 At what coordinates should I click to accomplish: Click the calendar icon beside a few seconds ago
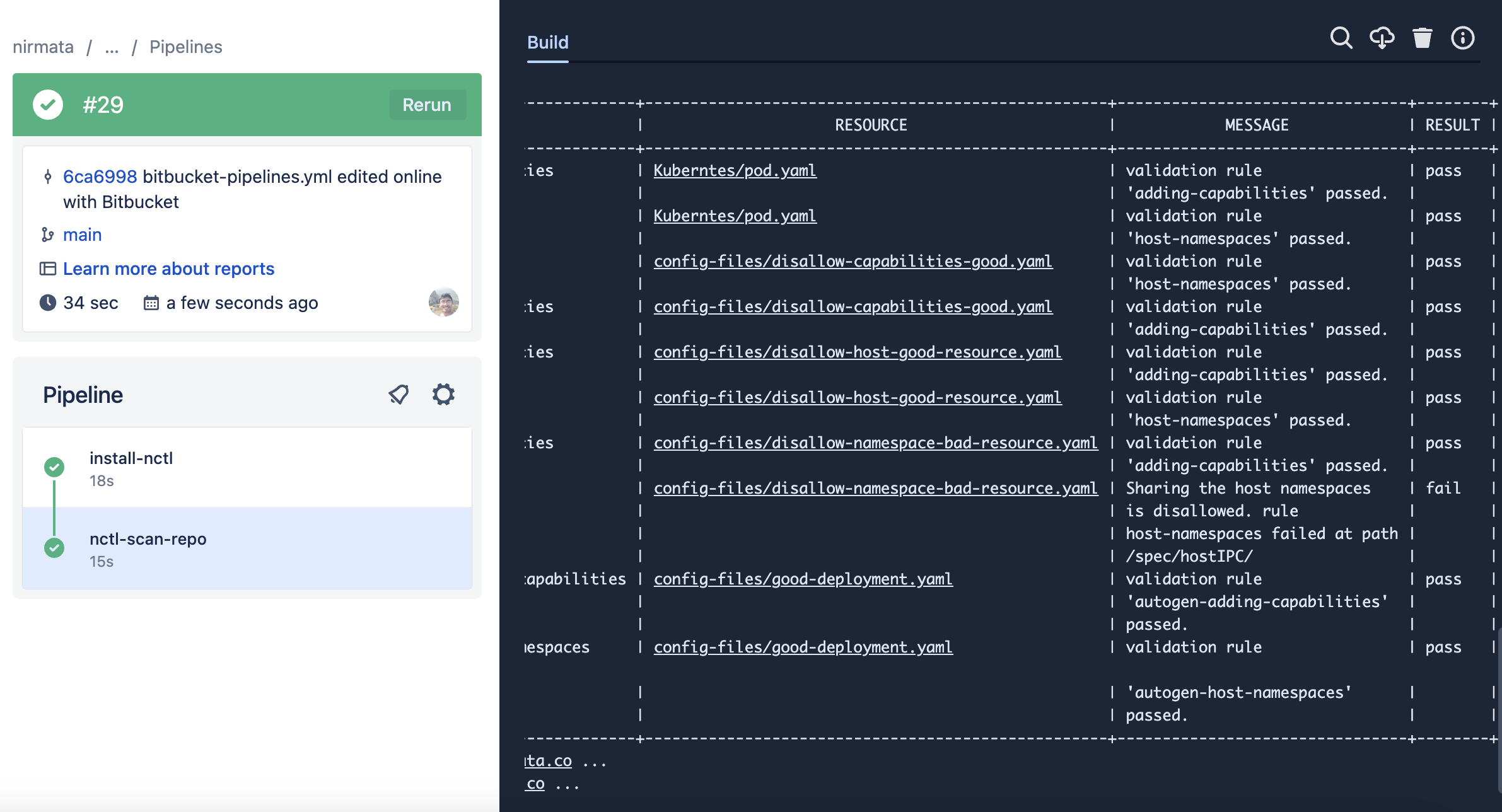pyautogui.click(x=151, y=303)
